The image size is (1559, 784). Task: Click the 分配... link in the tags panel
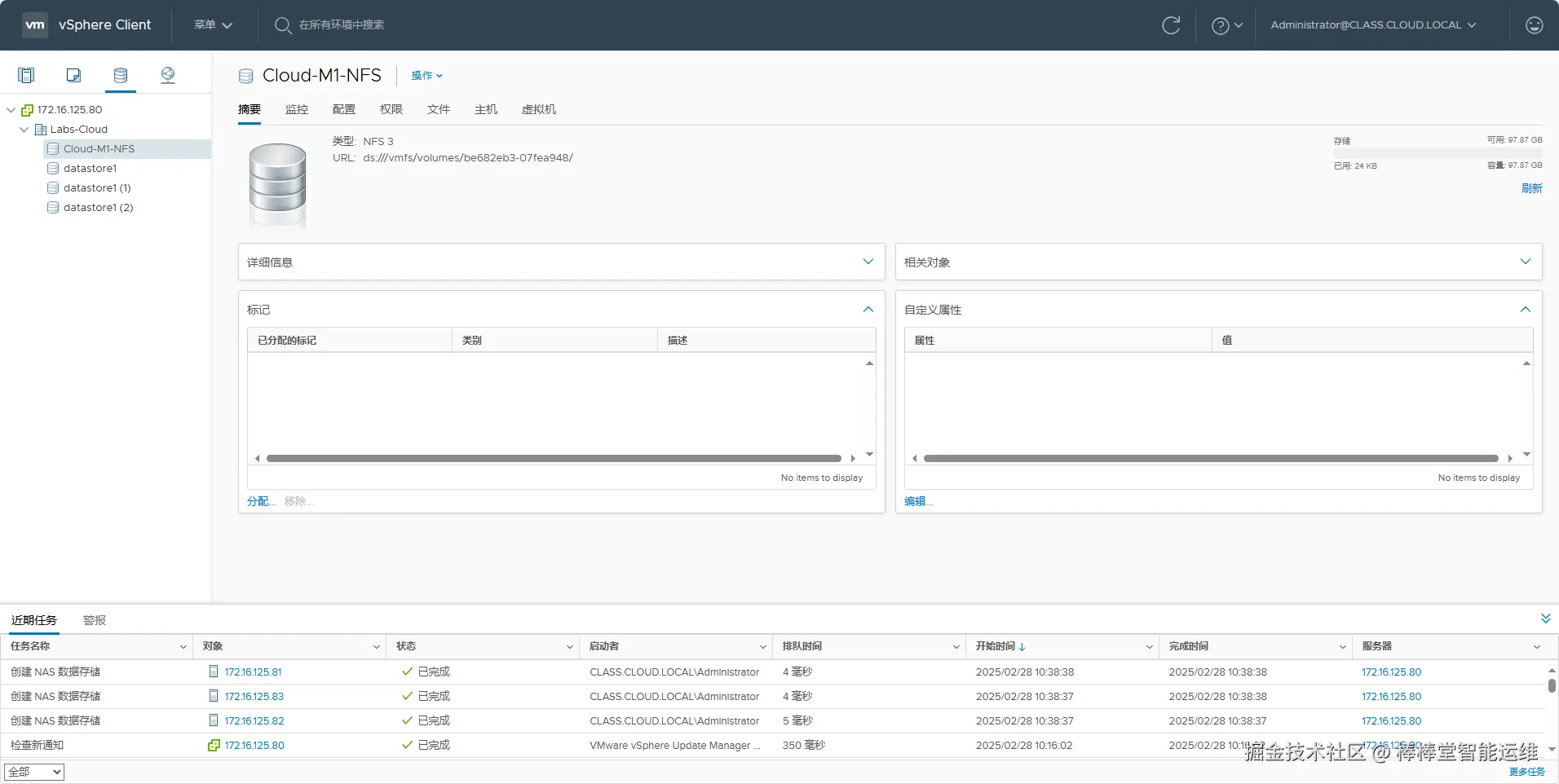click(262, 501)
